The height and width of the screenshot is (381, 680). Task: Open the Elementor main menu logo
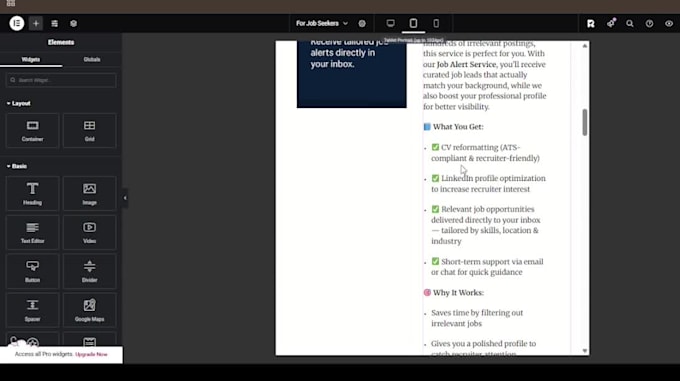pos(16,23)
